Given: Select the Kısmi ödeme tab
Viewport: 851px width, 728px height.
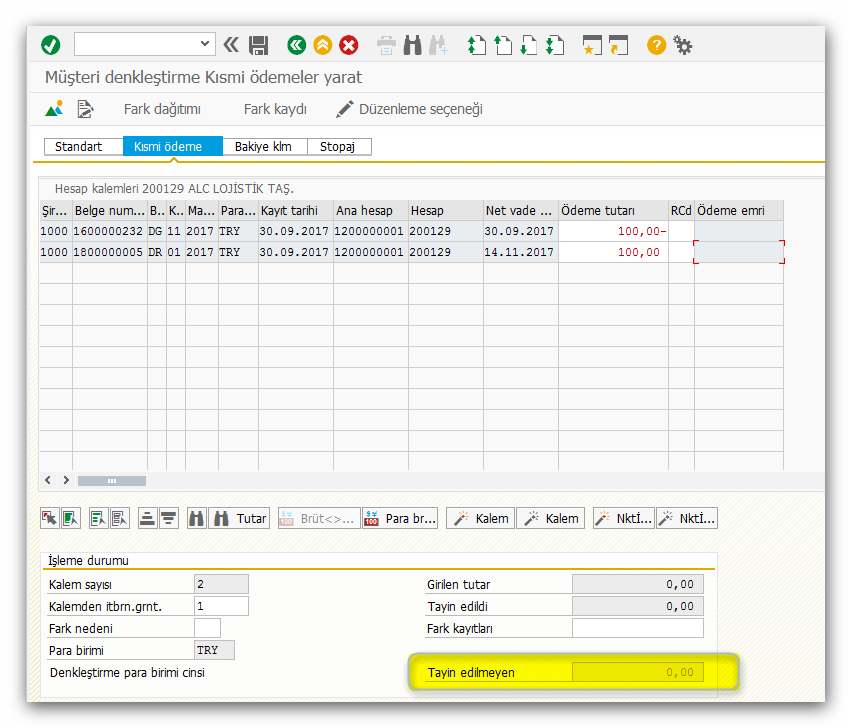Looking at the screenshot, I should tap(173, 147).
